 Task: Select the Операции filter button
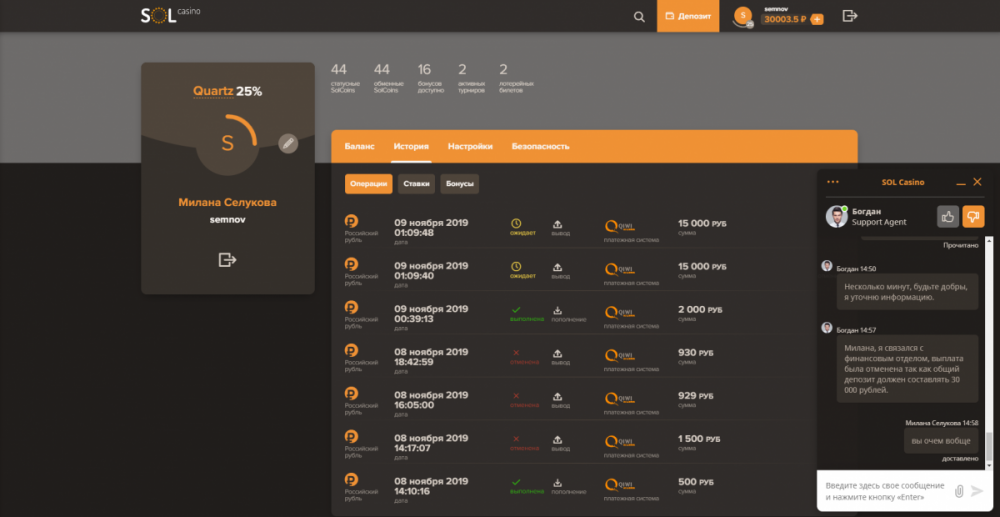[368, 184]
